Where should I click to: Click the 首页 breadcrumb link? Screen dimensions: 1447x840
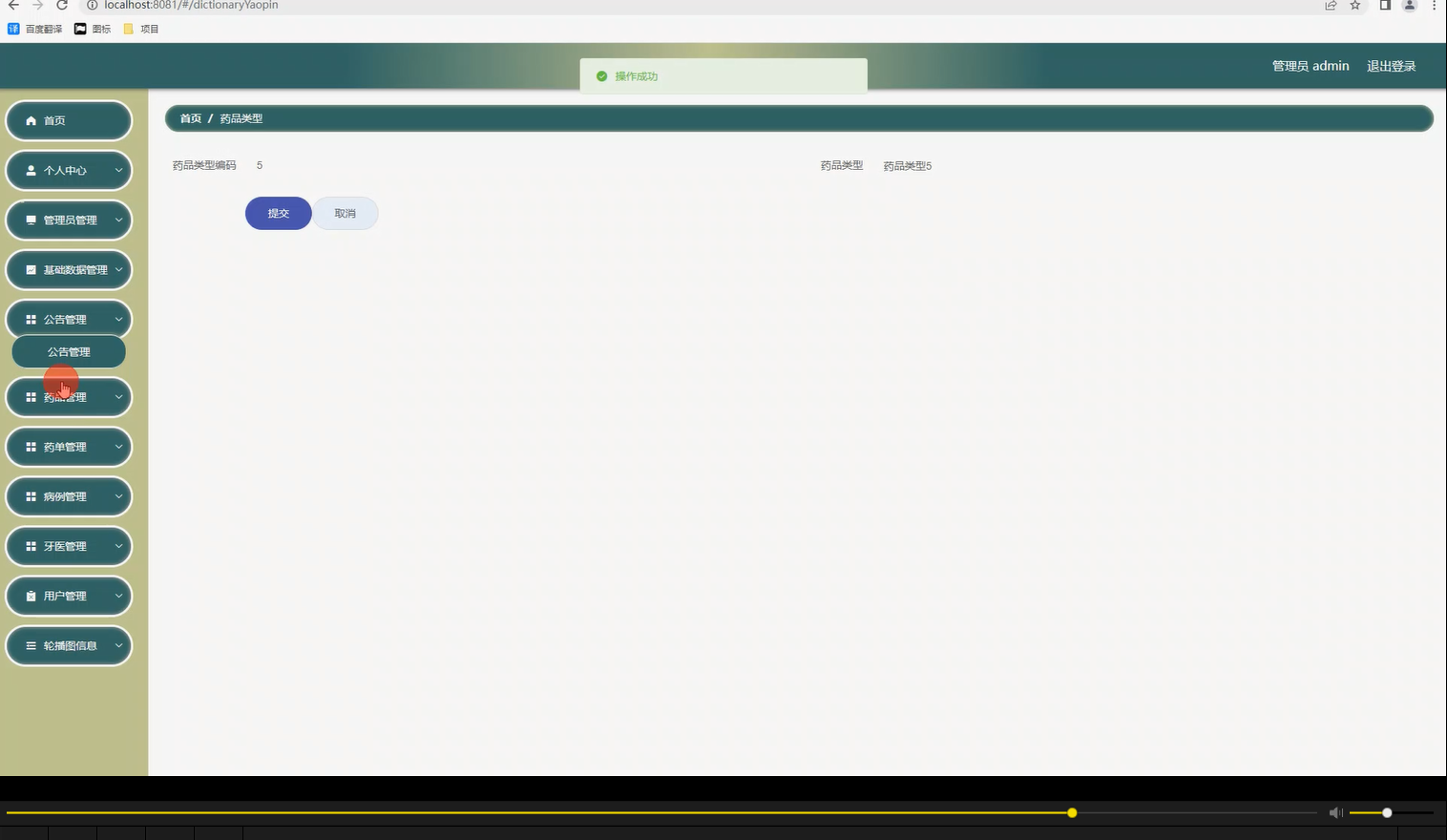pos(191,118)
